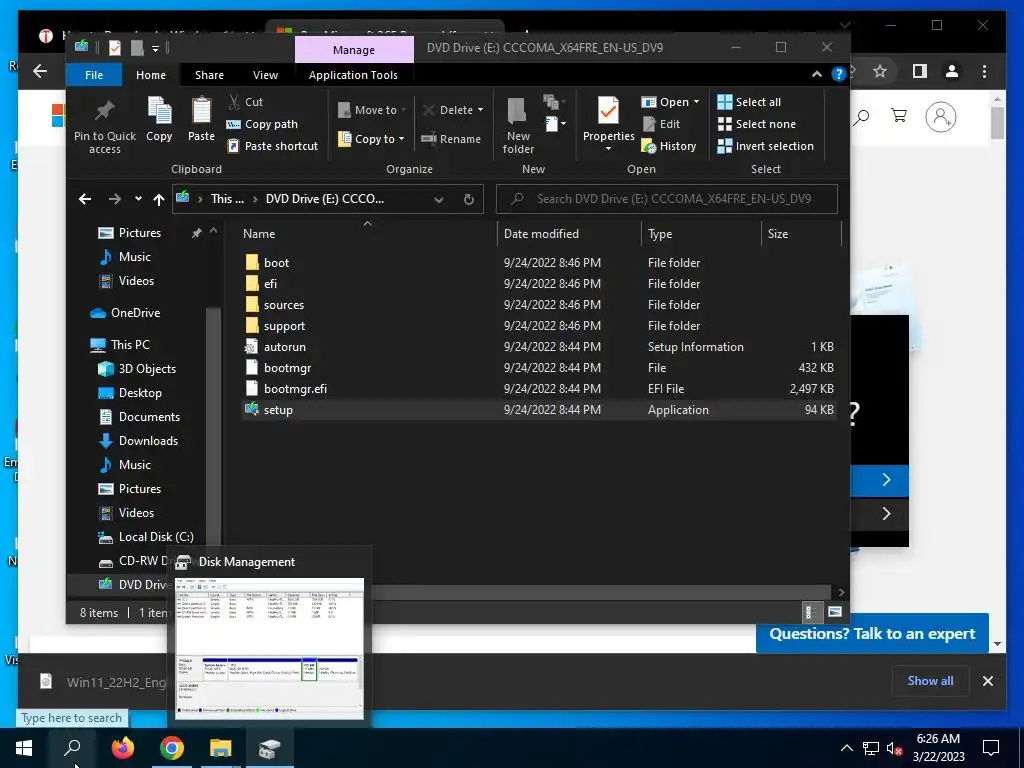1024x768 pixels.
Task: Click Cut in the Clipboard group
Action: [246, 102]
